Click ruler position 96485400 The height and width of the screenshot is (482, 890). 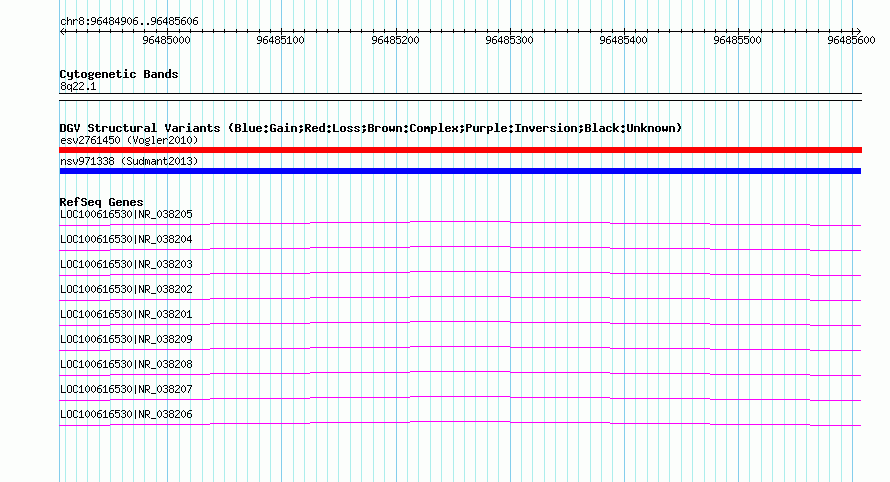623,40
